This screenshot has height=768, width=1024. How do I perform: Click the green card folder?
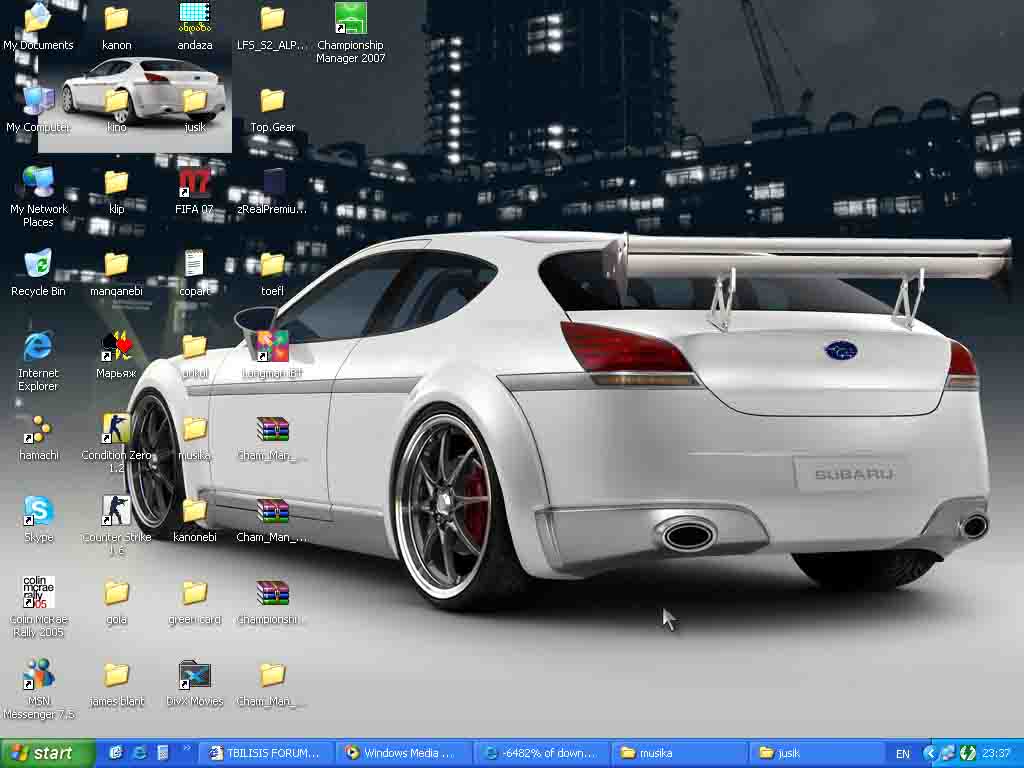tap(194, 594)
